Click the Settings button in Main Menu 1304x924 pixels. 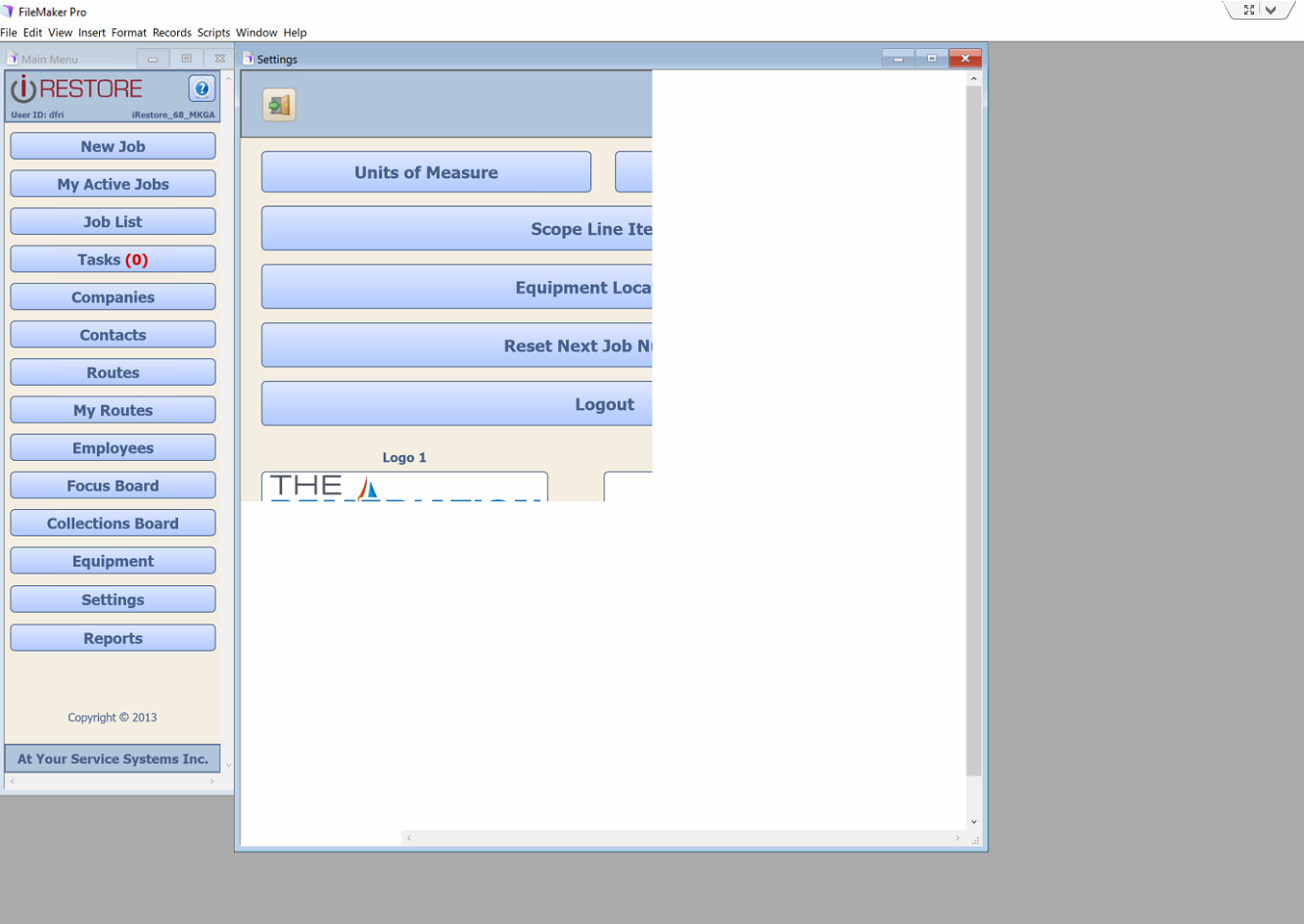coord(113,599)
